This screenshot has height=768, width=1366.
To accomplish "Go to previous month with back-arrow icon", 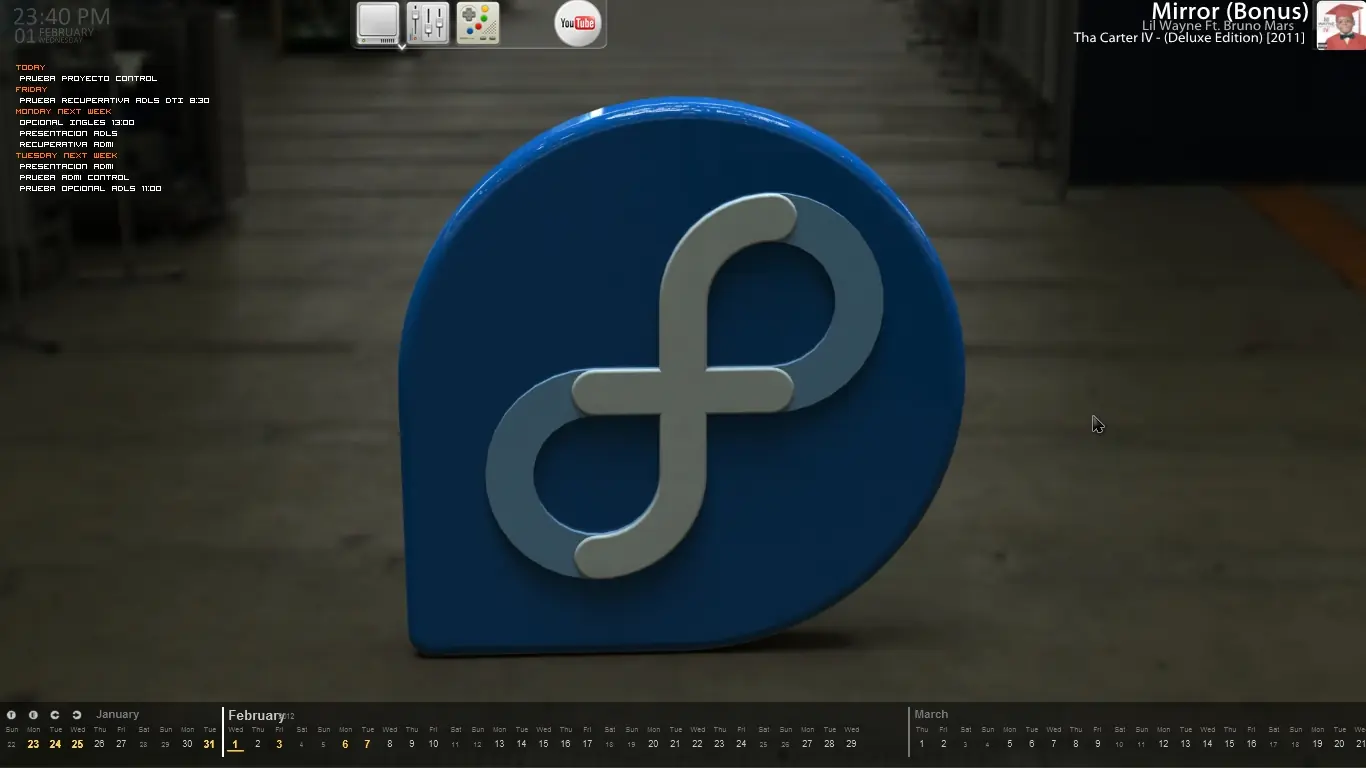I will [55, 715].
